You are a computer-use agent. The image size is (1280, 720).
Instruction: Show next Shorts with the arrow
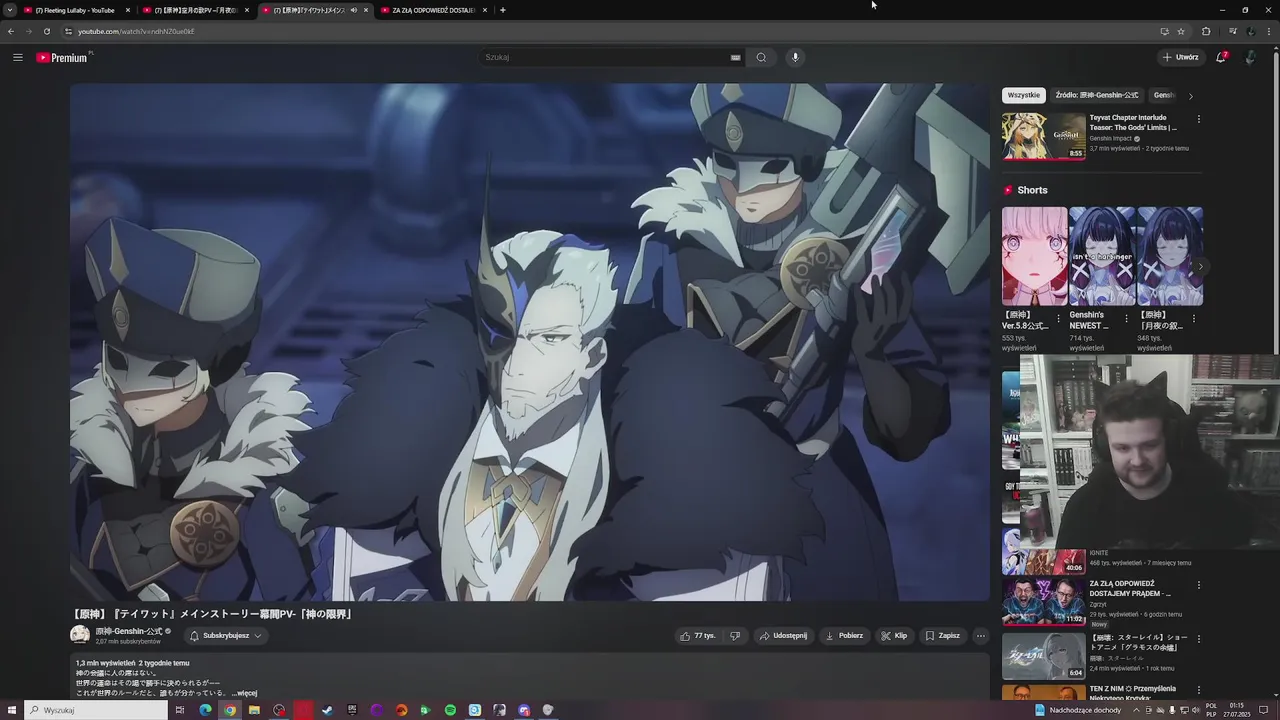point(1201,267)
